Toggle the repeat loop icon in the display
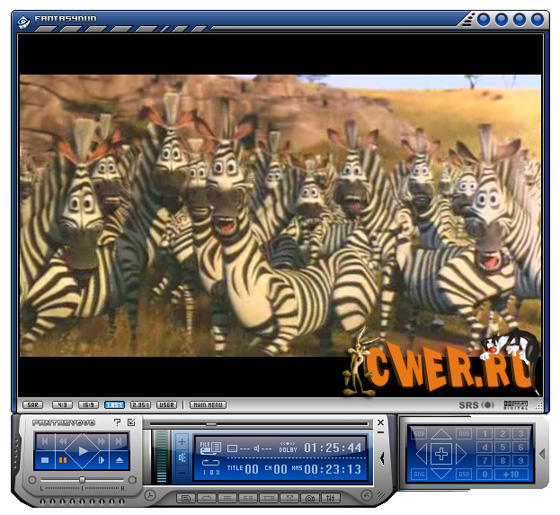 (x=211, y=463)
